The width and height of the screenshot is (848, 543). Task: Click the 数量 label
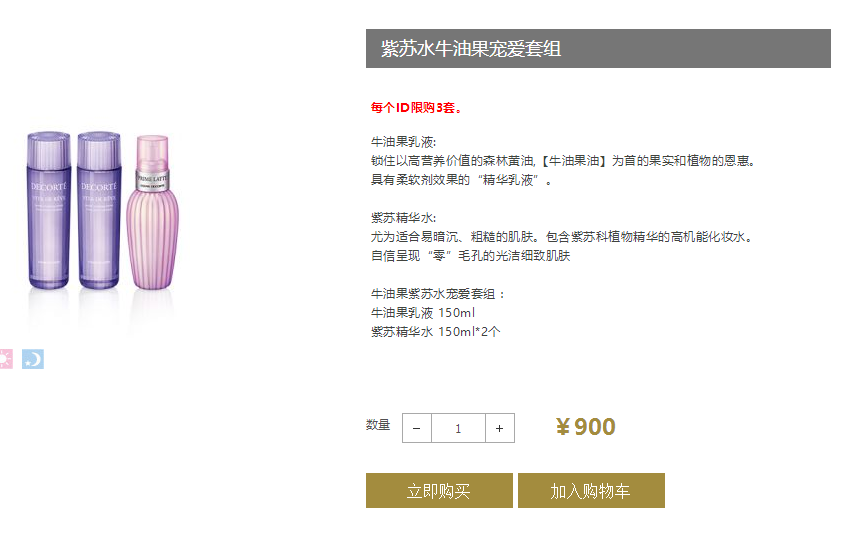(x=378, y=425)
